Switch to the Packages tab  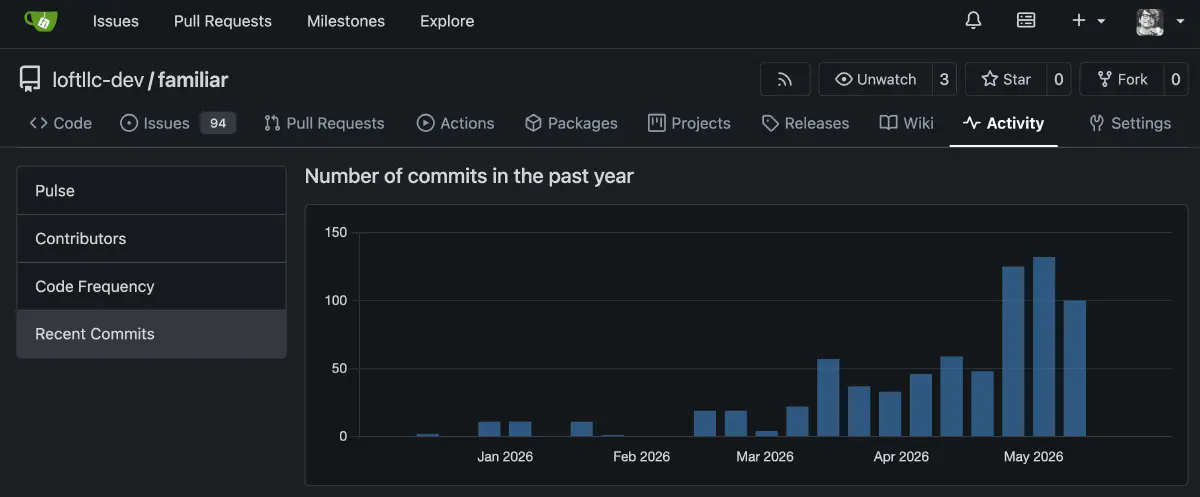pos(571,123)
